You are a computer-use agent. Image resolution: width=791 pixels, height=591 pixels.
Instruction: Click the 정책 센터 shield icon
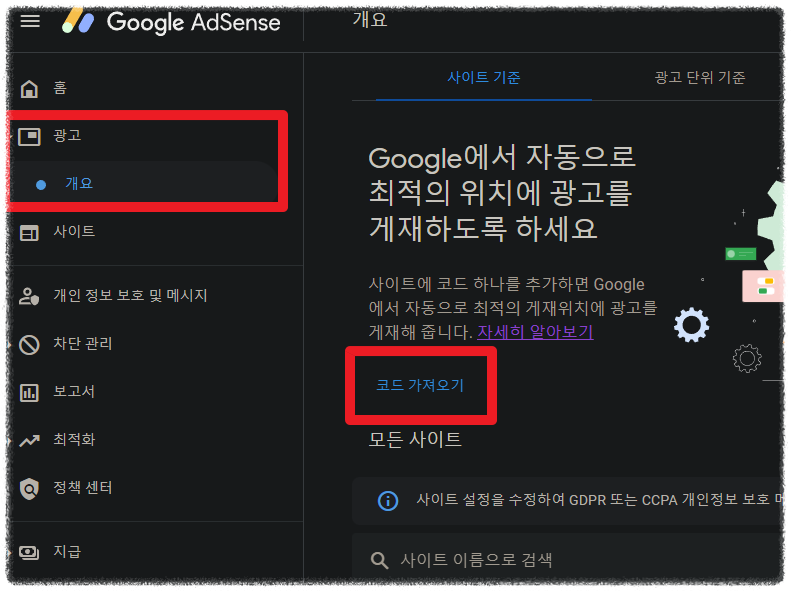coord(29,489)
